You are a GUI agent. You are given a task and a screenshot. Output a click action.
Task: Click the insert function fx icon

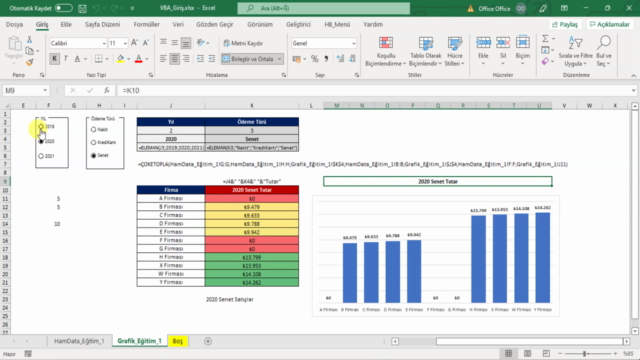point(107,90)
